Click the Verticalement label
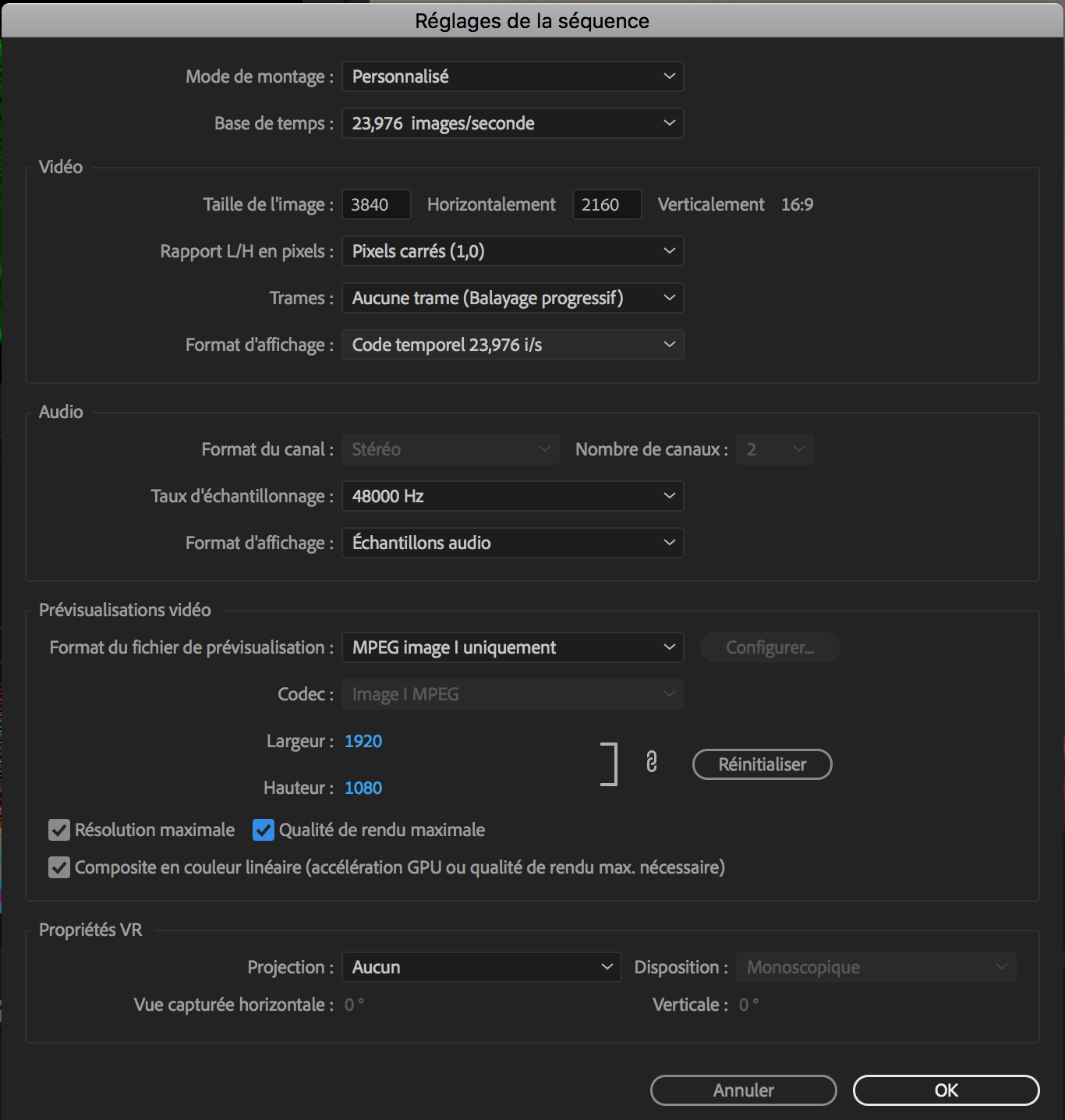1065x1120 pixels. point(711,204)
